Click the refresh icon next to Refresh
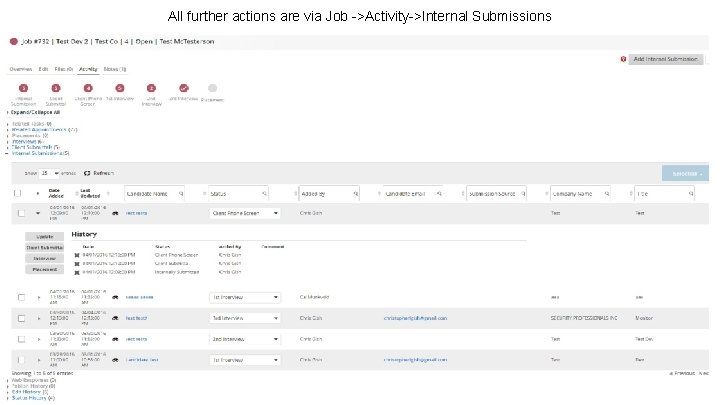The height and width of the screenshot is (405, 720). [x=88, y=173]
